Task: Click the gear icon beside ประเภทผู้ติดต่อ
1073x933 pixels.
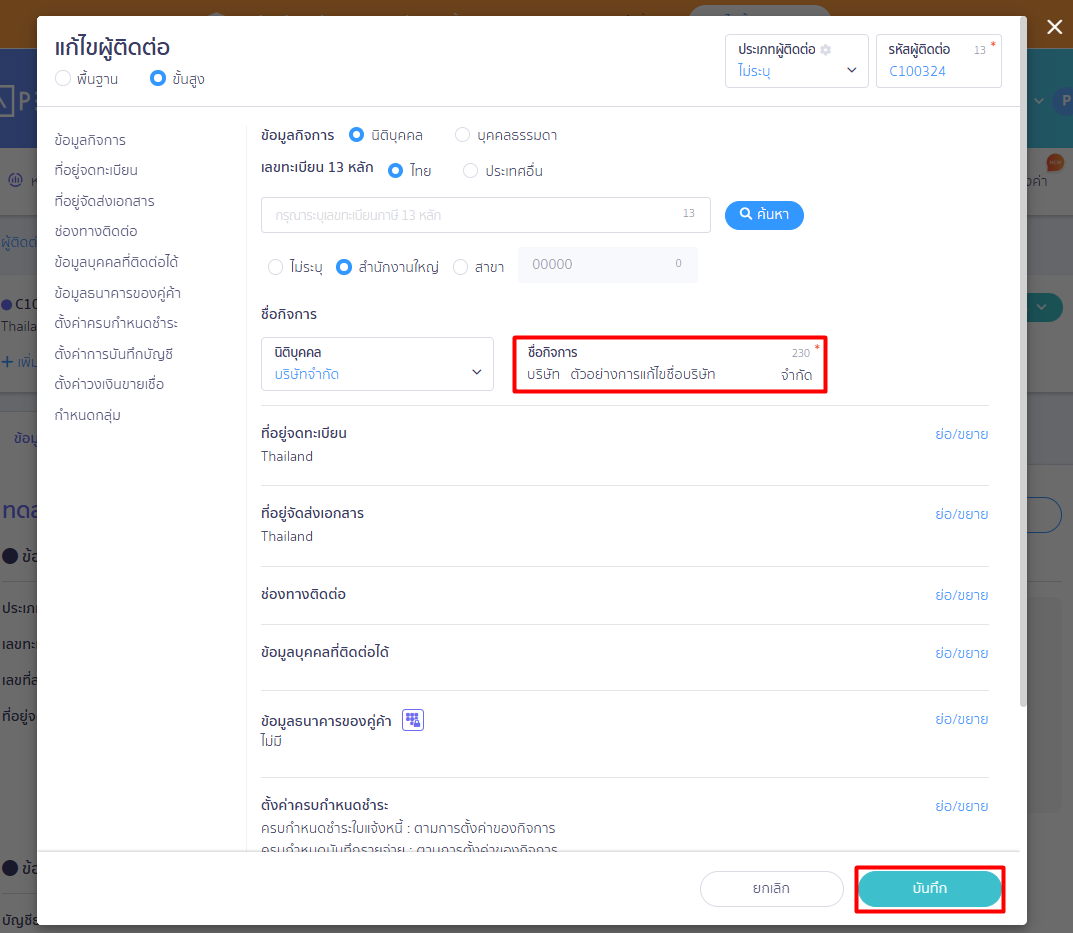Action: tap(826, 50)
